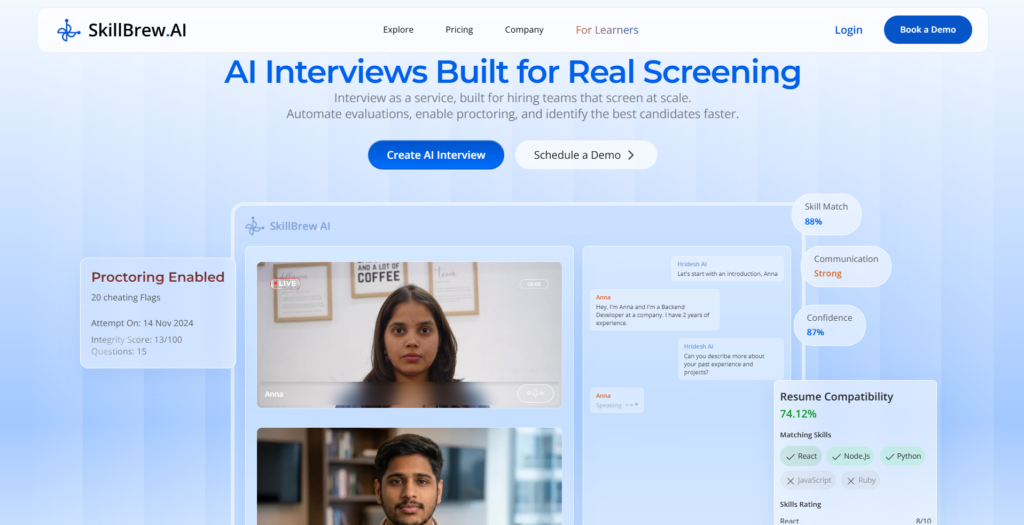
Task: Open the Pricing page
Action: click(459, 29)
